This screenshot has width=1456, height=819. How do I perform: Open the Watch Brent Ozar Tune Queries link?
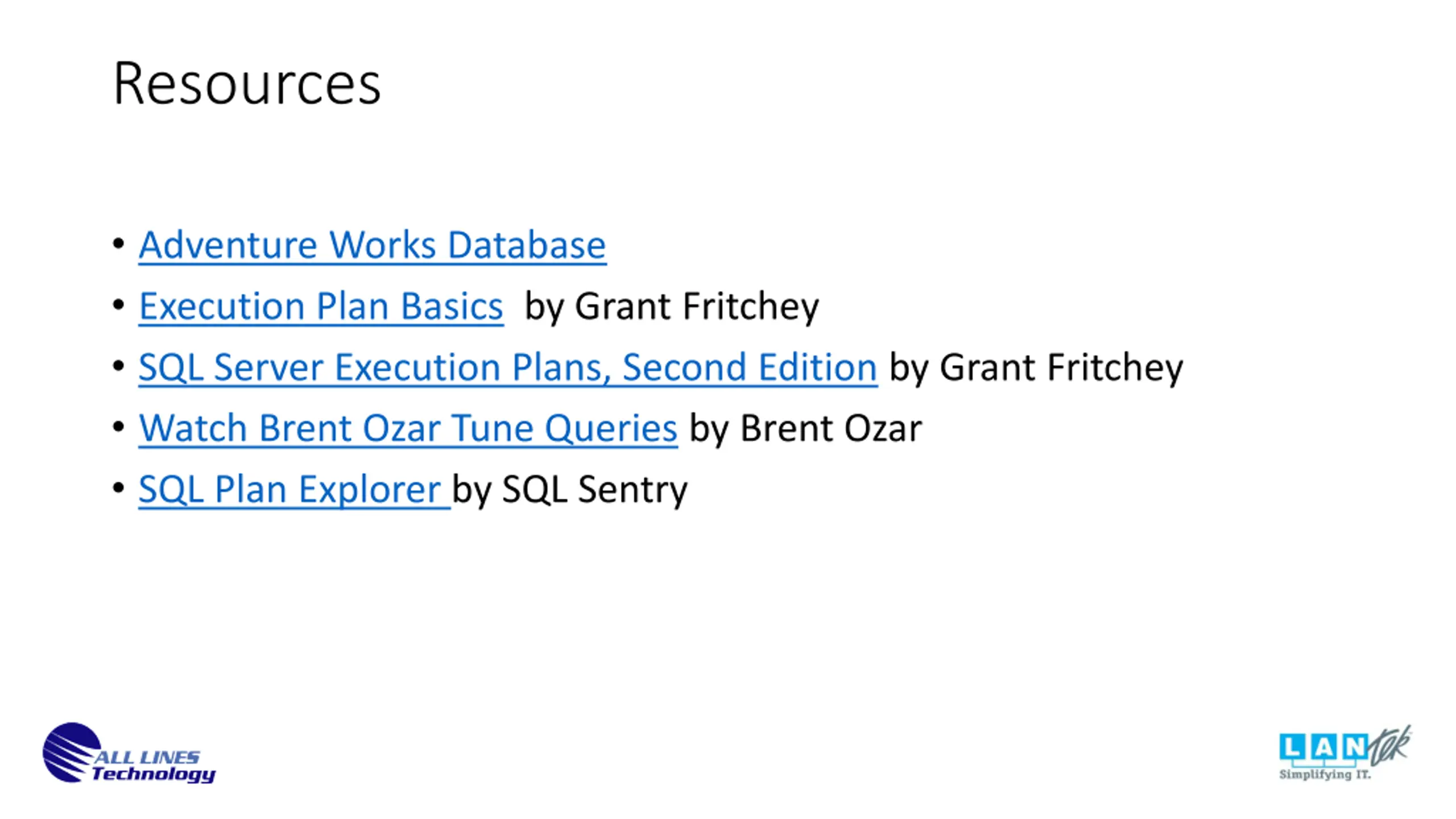(x=408, y=428)
